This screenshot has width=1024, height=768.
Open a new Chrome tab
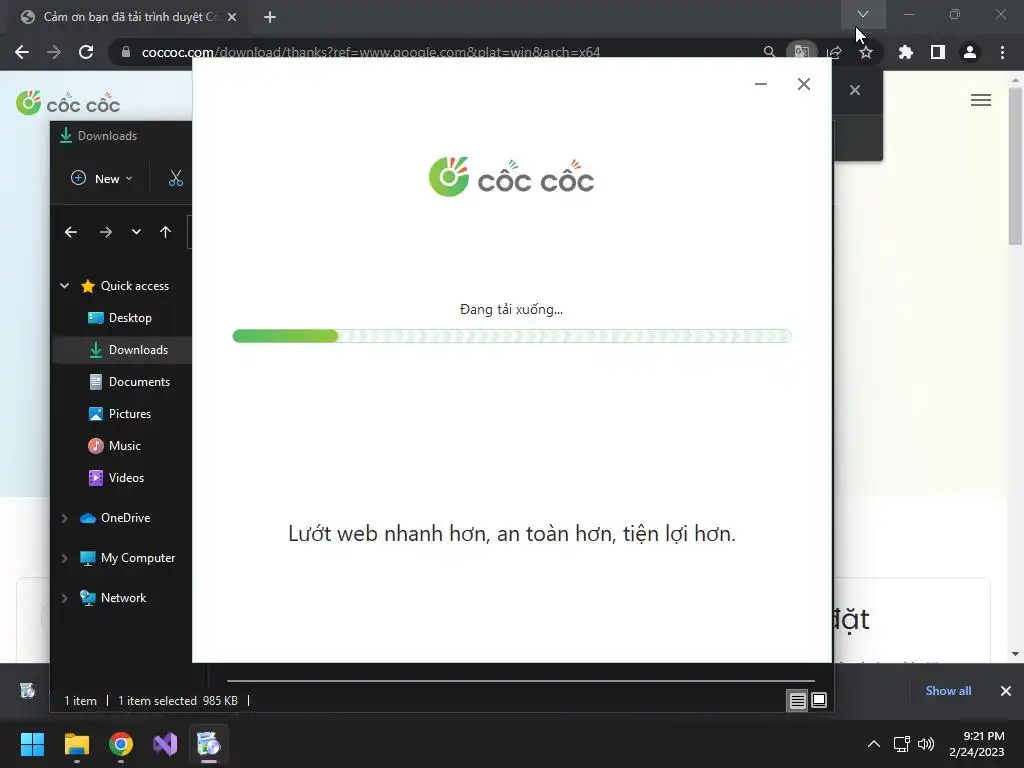point(270,17)
